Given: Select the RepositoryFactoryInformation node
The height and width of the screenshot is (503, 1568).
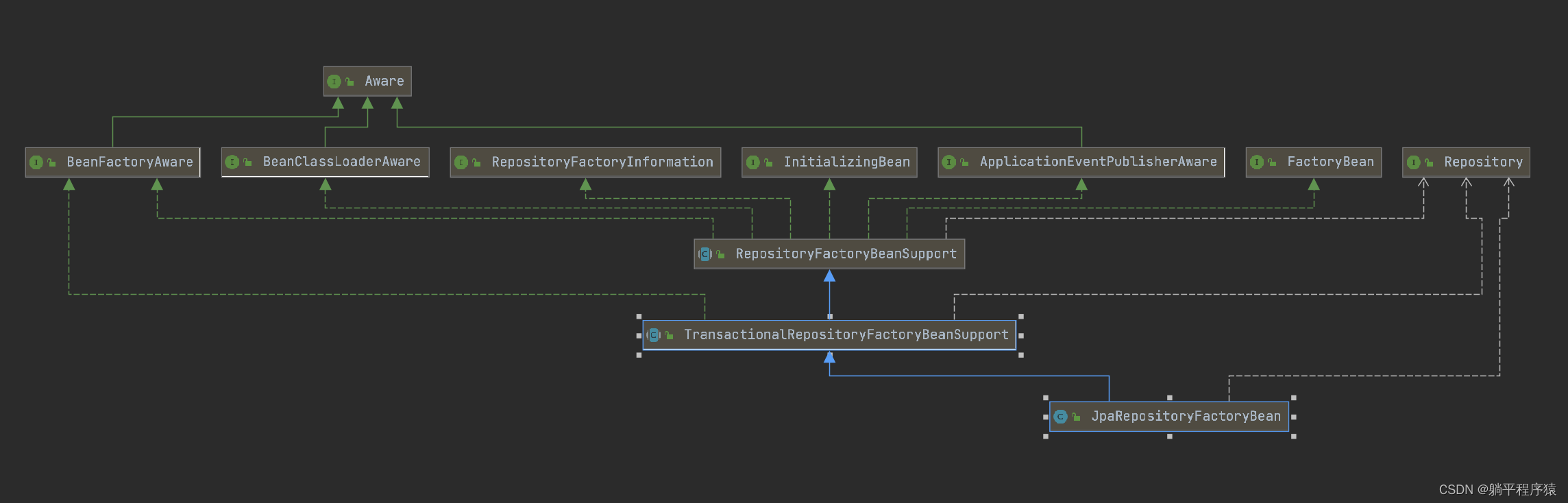Looking at the screenshot, I should click(x=585, y=162).
